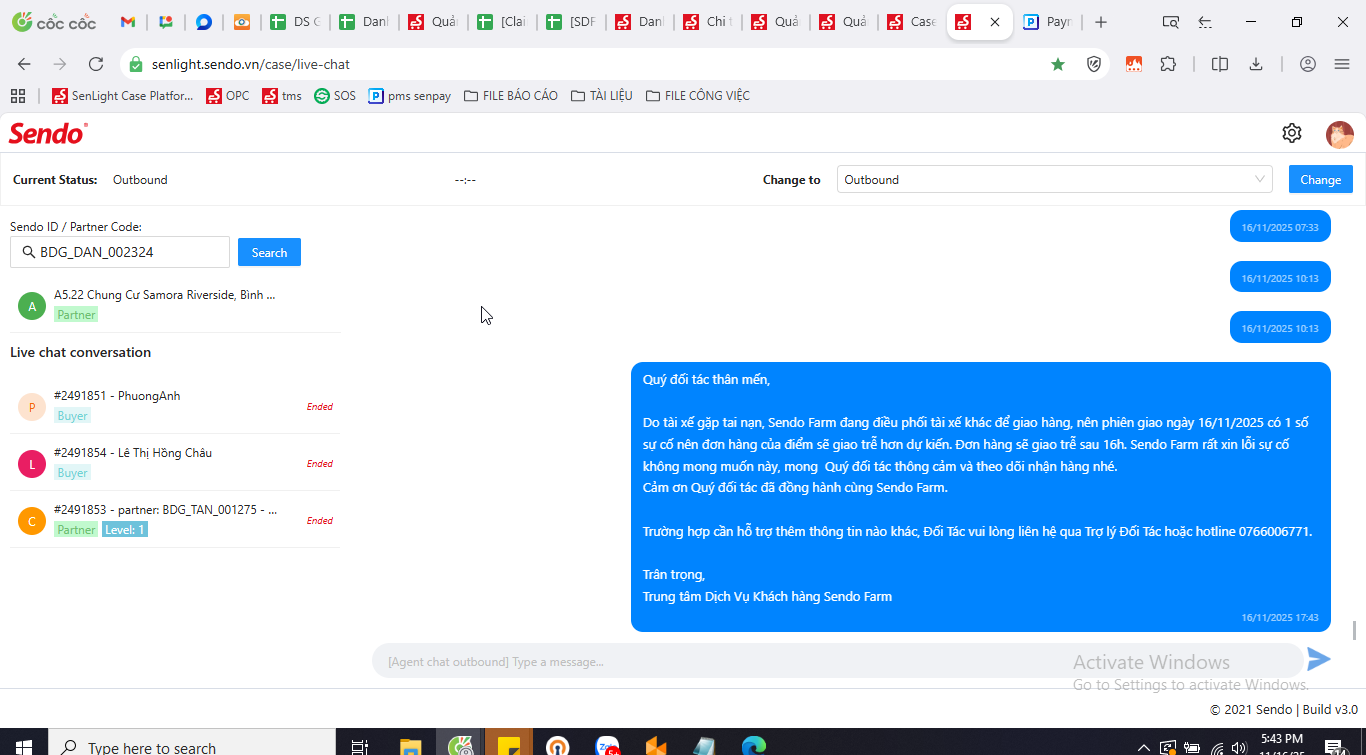Click the 16/11/2025 07:33 message bubble
1366x755 pixels.
(x=1280, y=227)
